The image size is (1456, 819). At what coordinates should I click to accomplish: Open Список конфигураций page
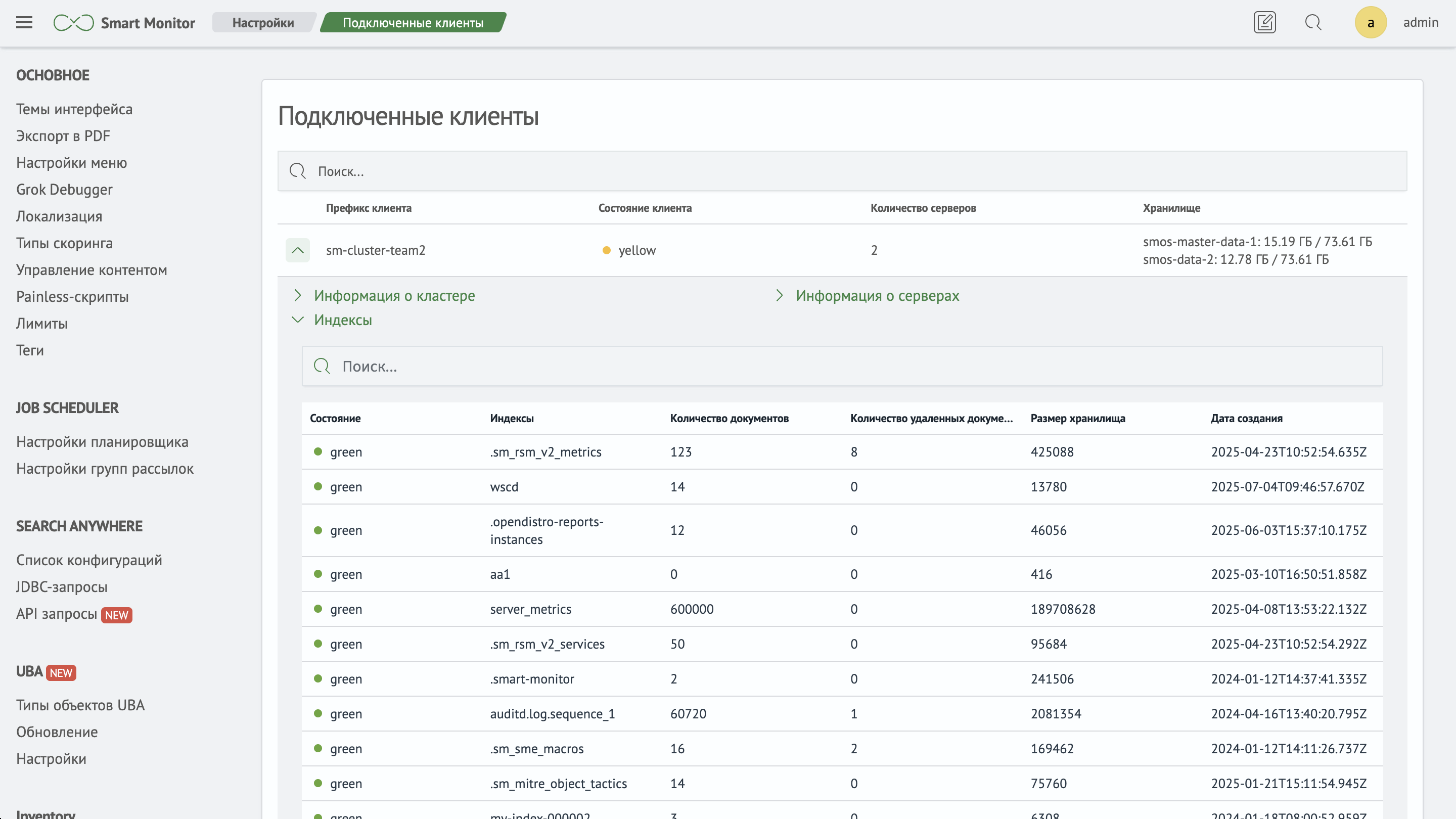[89, 560]
